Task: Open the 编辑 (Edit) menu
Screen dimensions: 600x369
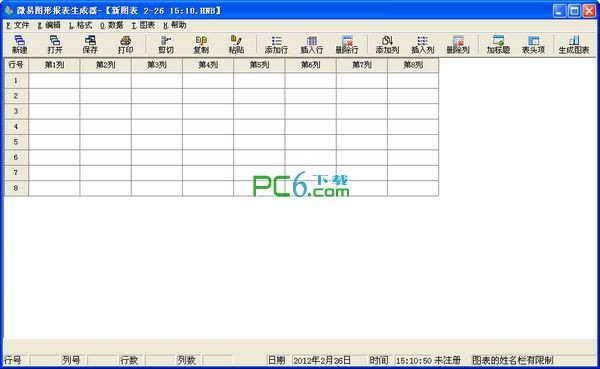Action: [x=49, y=25]
